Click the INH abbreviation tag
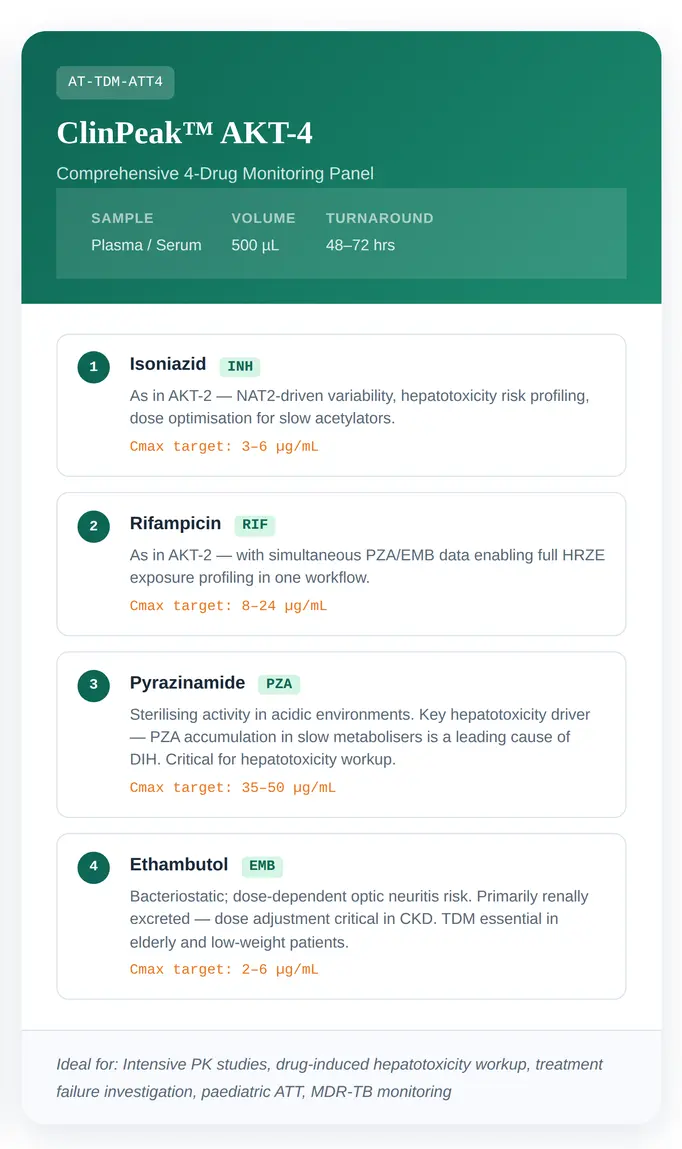 [240, 367]
